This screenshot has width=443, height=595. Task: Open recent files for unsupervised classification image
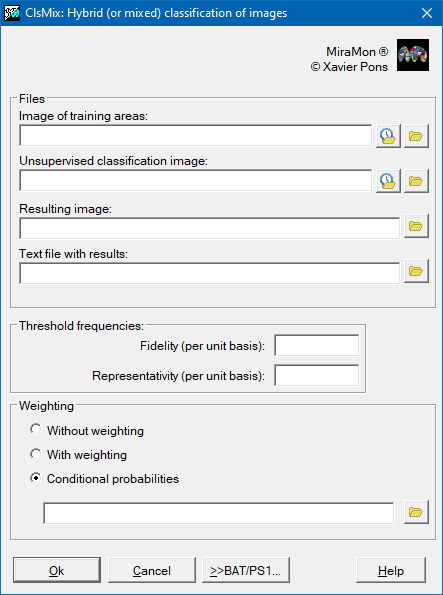coord(388,181)
